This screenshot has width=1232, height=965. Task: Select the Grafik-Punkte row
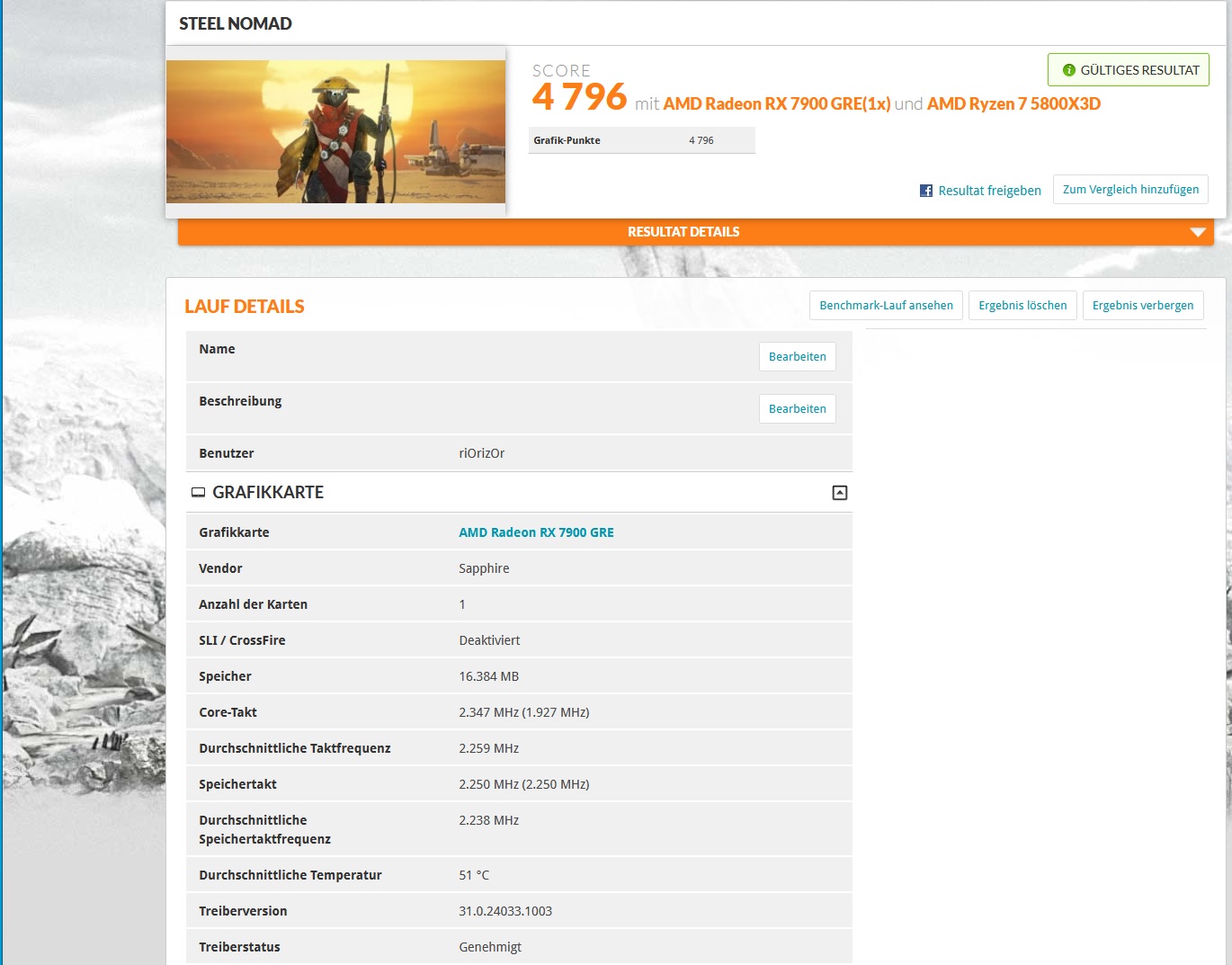[x=642, y=140]
